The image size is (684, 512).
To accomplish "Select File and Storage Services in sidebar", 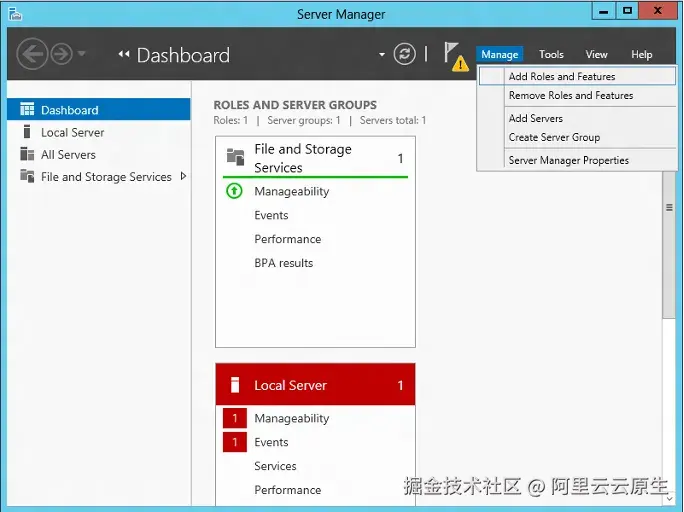I will [99, 177].
